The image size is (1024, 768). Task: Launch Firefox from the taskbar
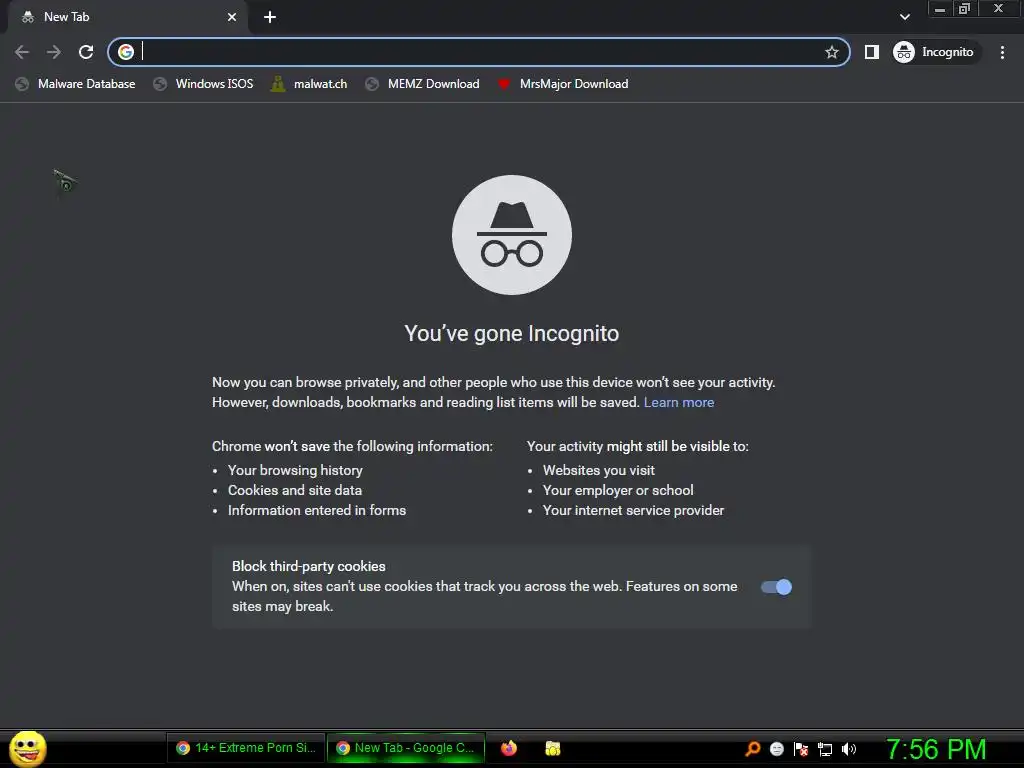[509, 748]
